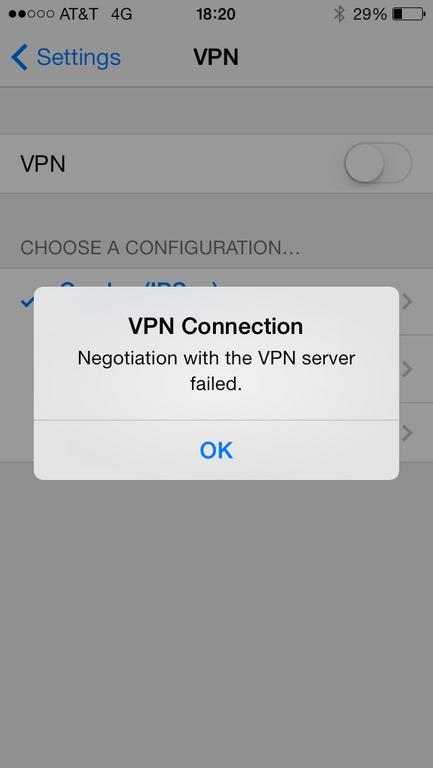Toggle the VPN switch
Viewport: 433px width, 768px height.
378,163
